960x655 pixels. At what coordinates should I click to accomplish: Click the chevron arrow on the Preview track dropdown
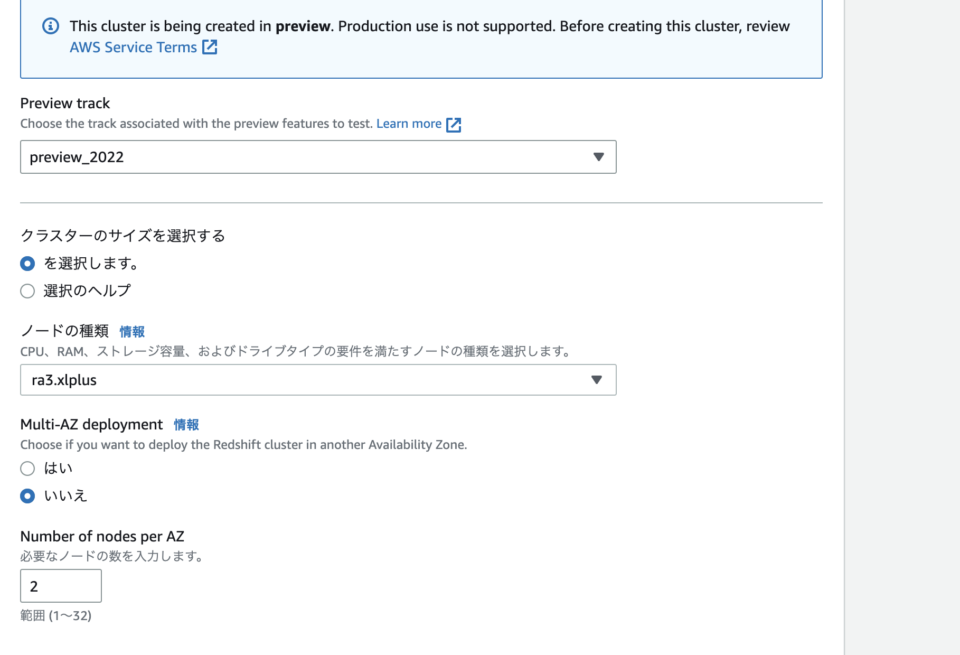pyautogui.click(x=598, y=157)
